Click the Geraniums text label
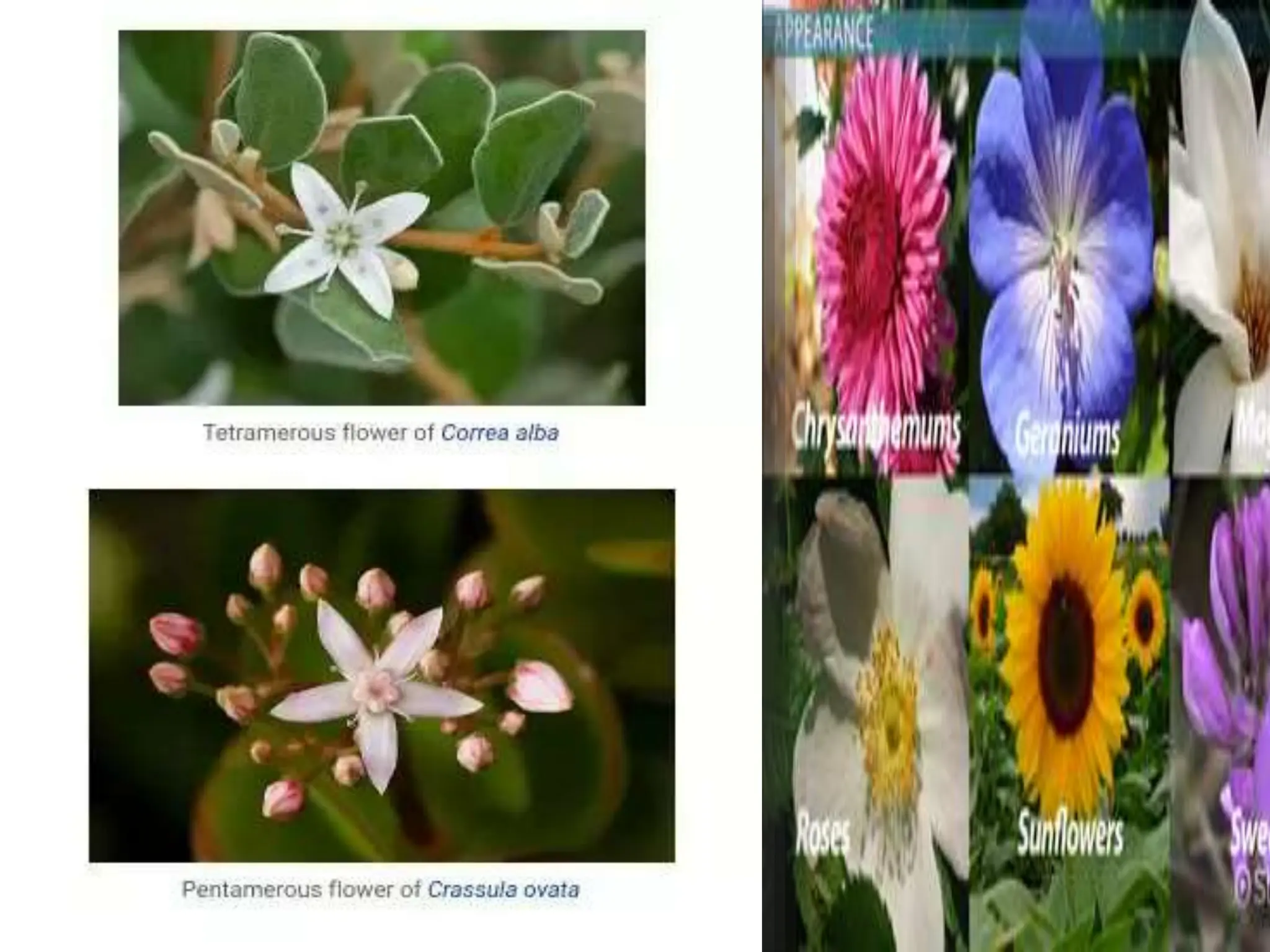 coord(1067,435)
